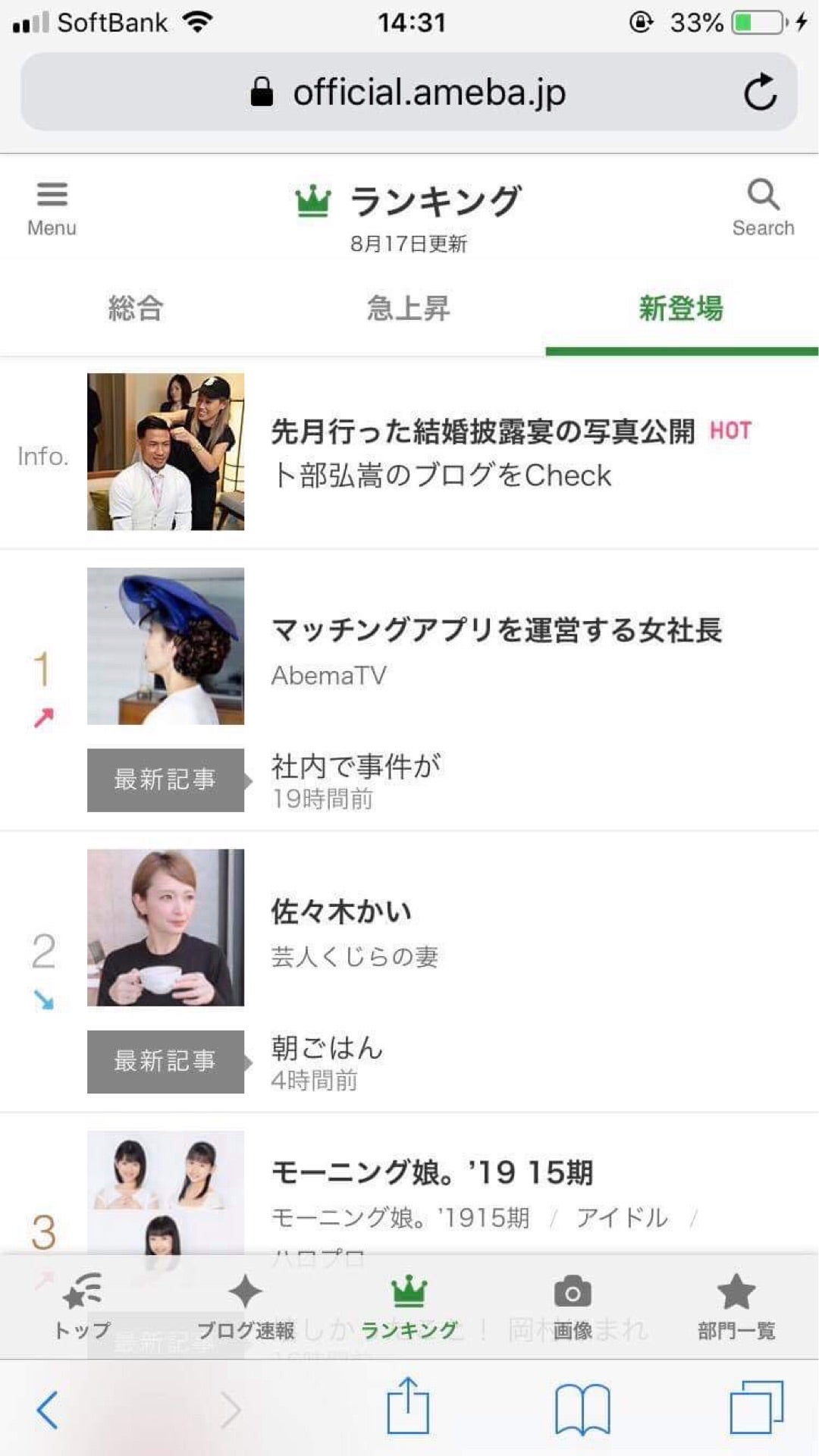Tap the Search magnifier icon

click(763, 195)
